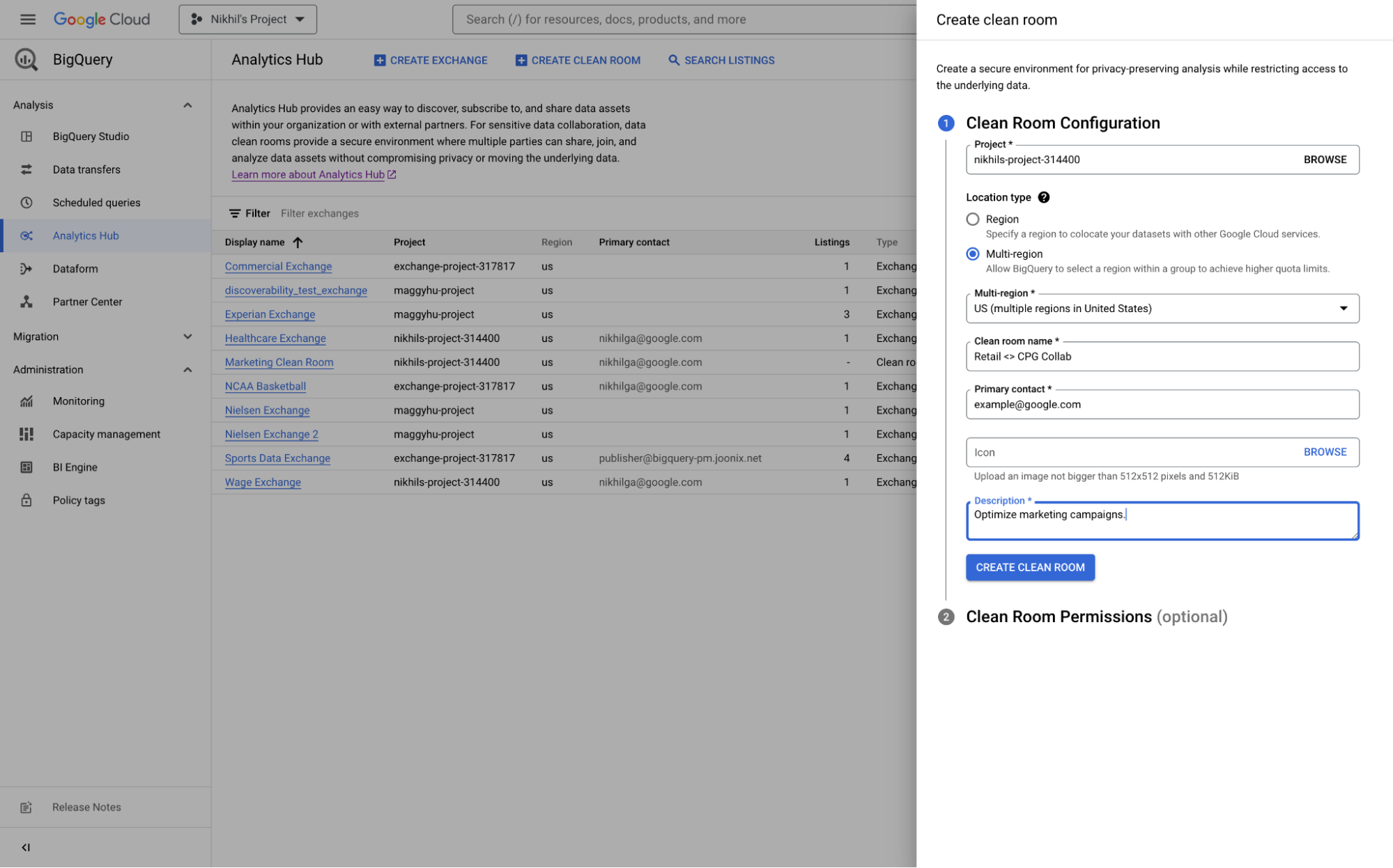The width and height of the screenshot is (1393, 868).
Task: Open the Sports Data Exchange link
Action: [x=277, y=458]
